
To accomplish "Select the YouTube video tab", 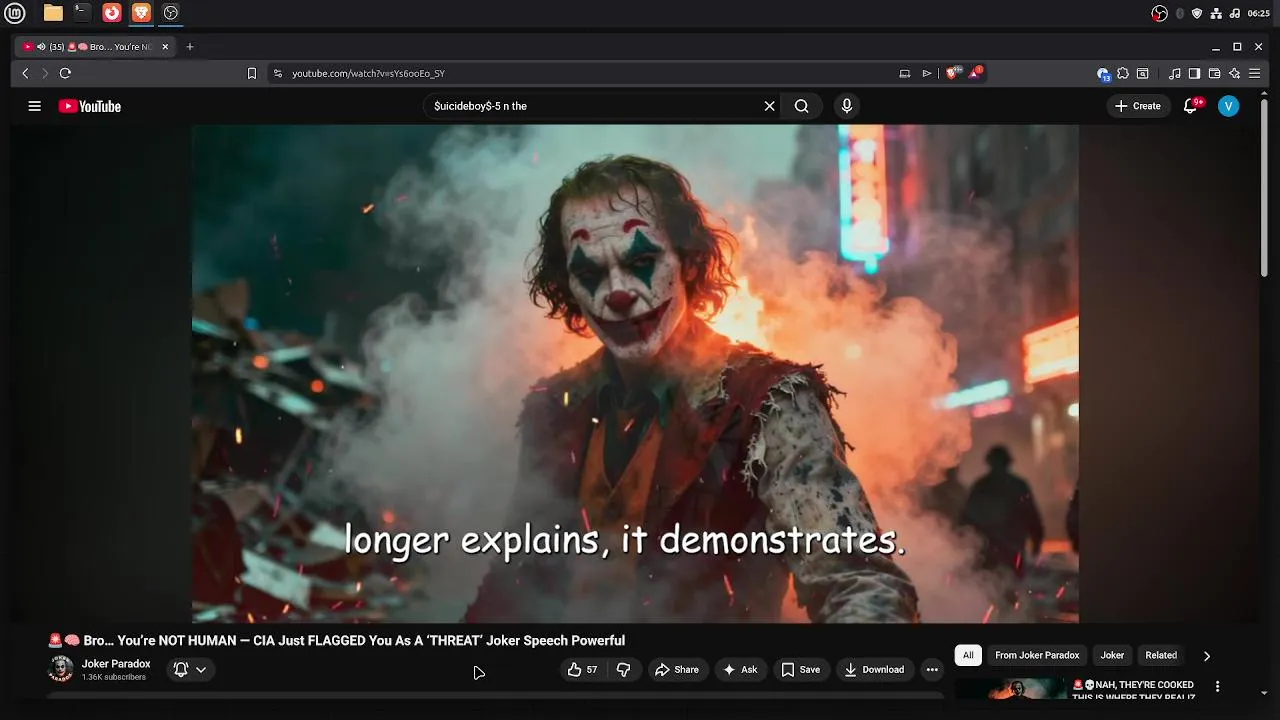I will coord(96,46).
